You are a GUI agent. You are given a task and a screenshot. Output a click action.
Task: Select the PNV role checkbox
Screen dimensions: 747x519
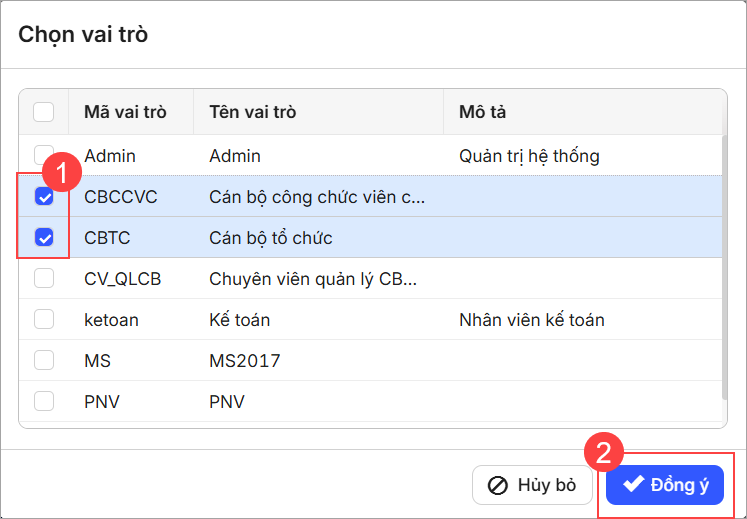pos(44,401)
